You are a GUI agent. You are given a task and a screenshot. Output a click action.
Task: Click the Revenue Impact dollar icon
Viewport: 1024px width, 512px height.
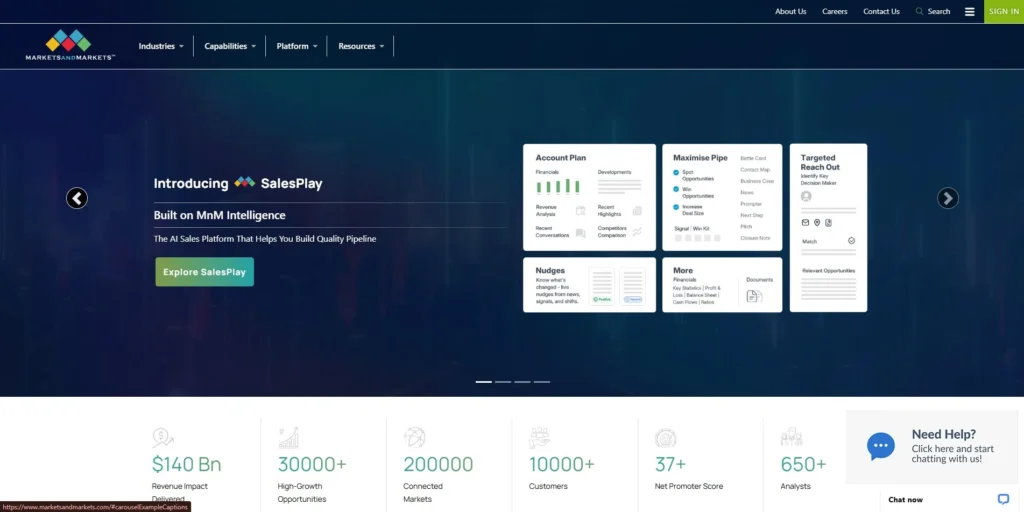[x=163, y=438]
